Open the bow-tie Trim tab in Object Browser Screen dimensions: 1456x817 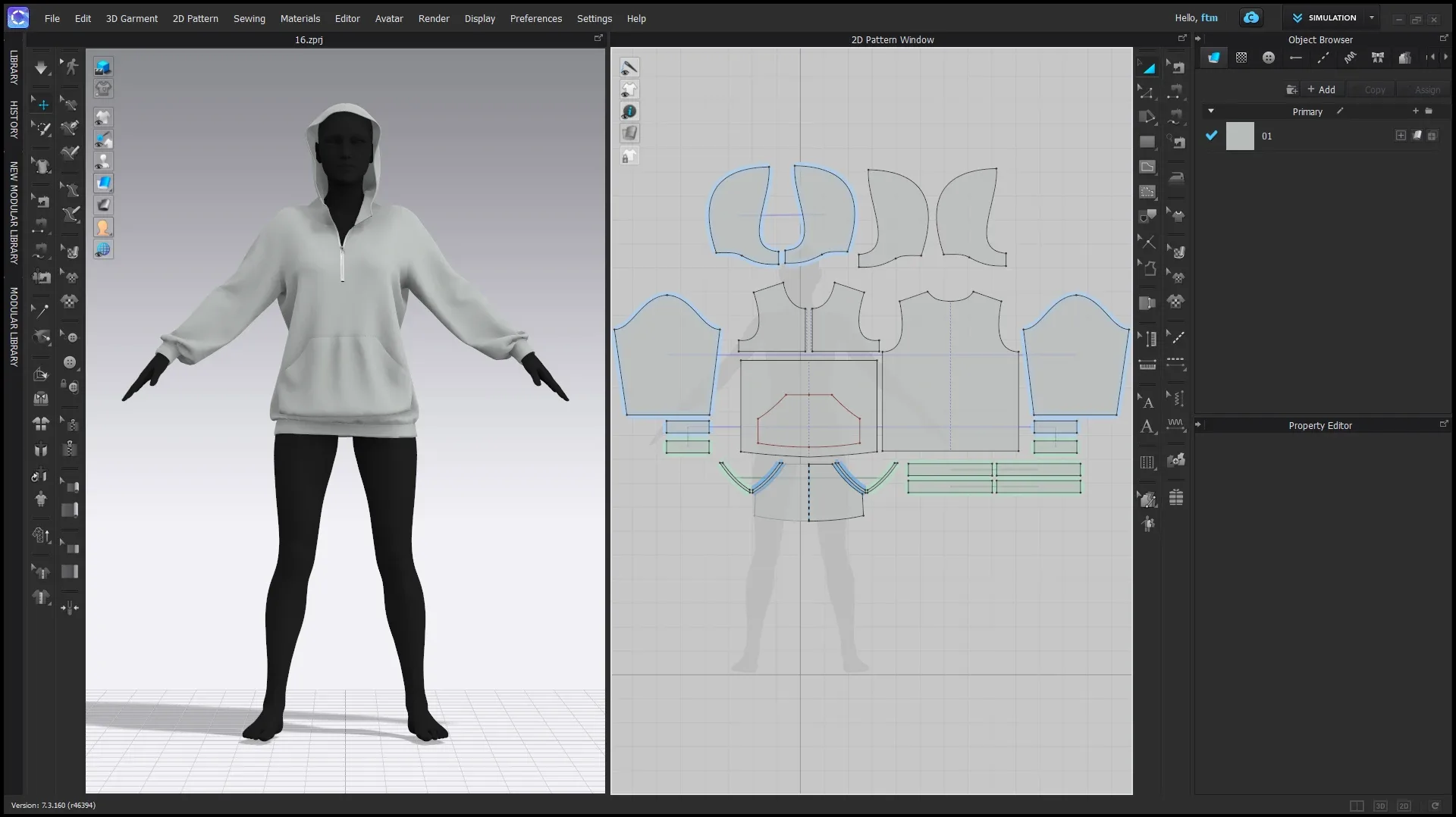click(1378, 58)
